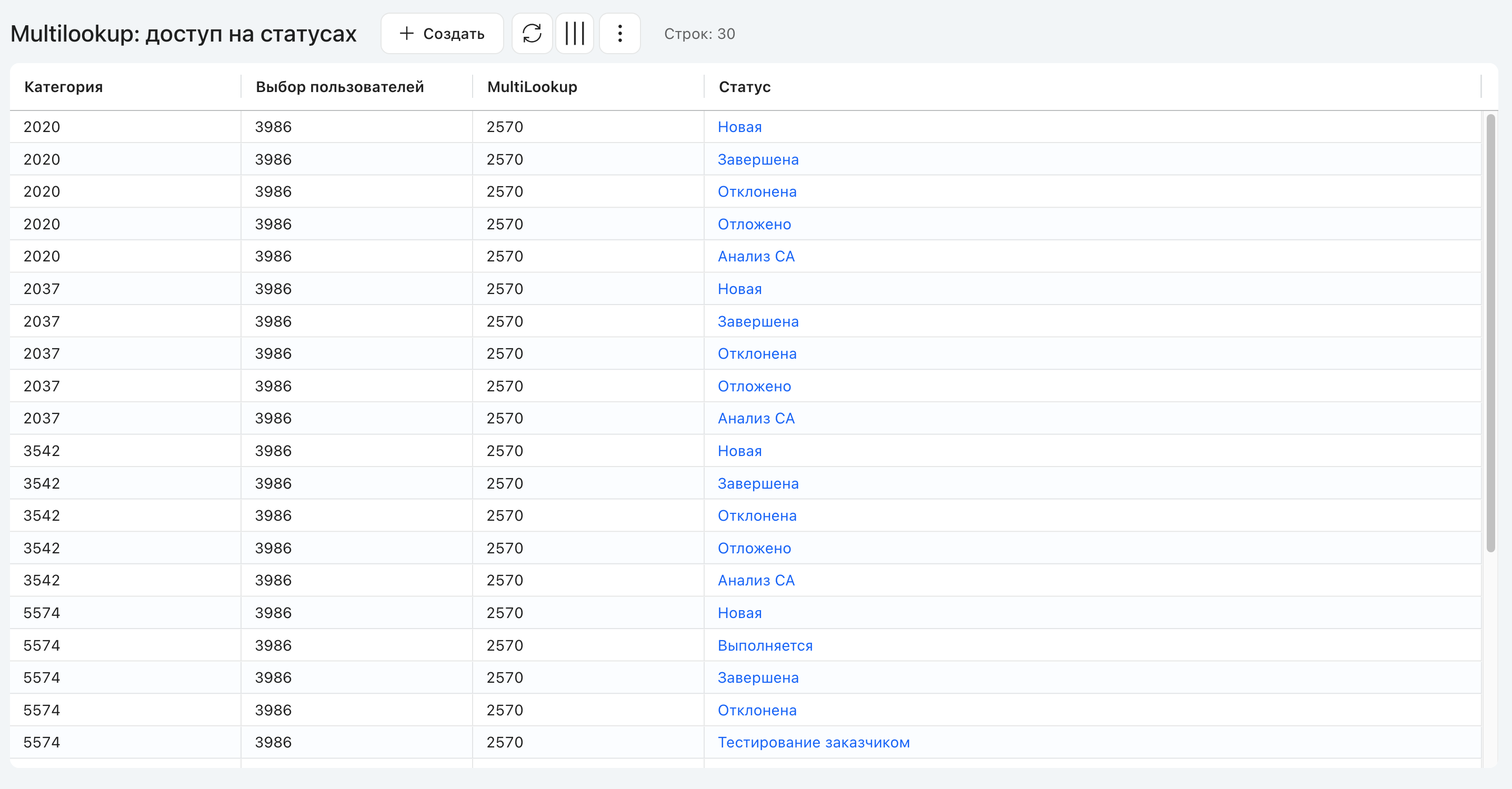Open the Выполняется status link
The width and height of the screenshot is (1512, 789).
[765, 645]
